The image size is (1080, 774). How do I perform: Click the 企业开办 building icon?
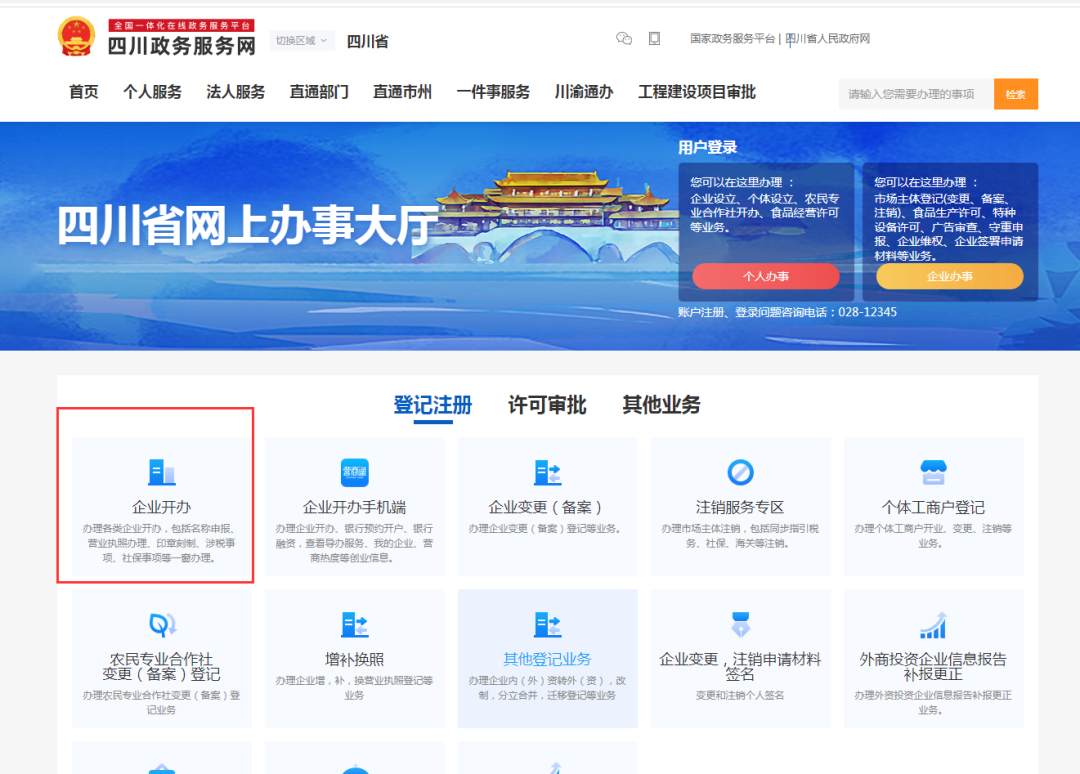click(162, 472)
